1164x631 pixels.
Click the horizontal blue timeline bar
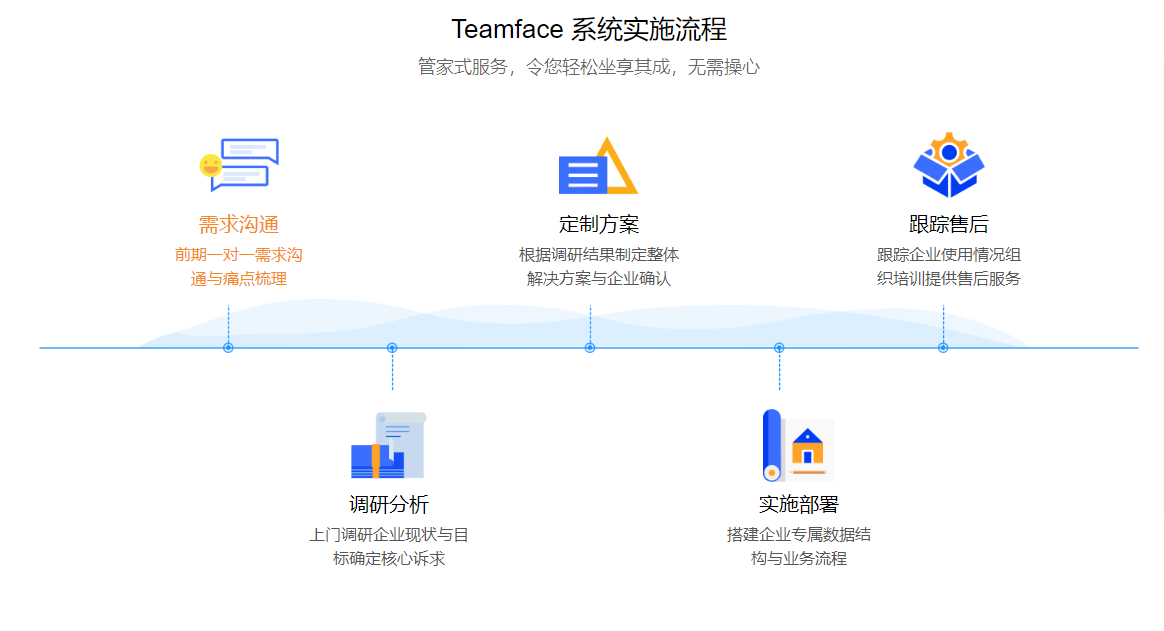[x=500, y=347]
